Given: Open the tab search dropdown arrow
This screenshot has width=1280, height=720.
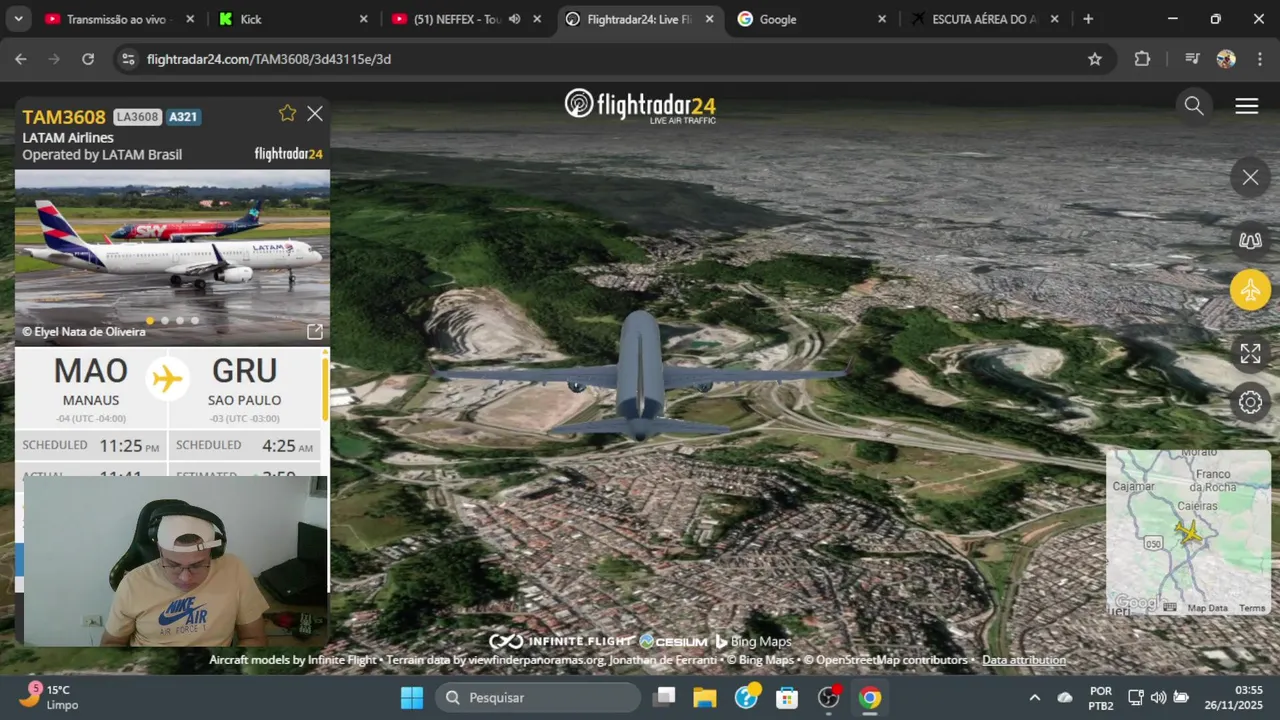Looking at the screenshot, I should point(19,19).
